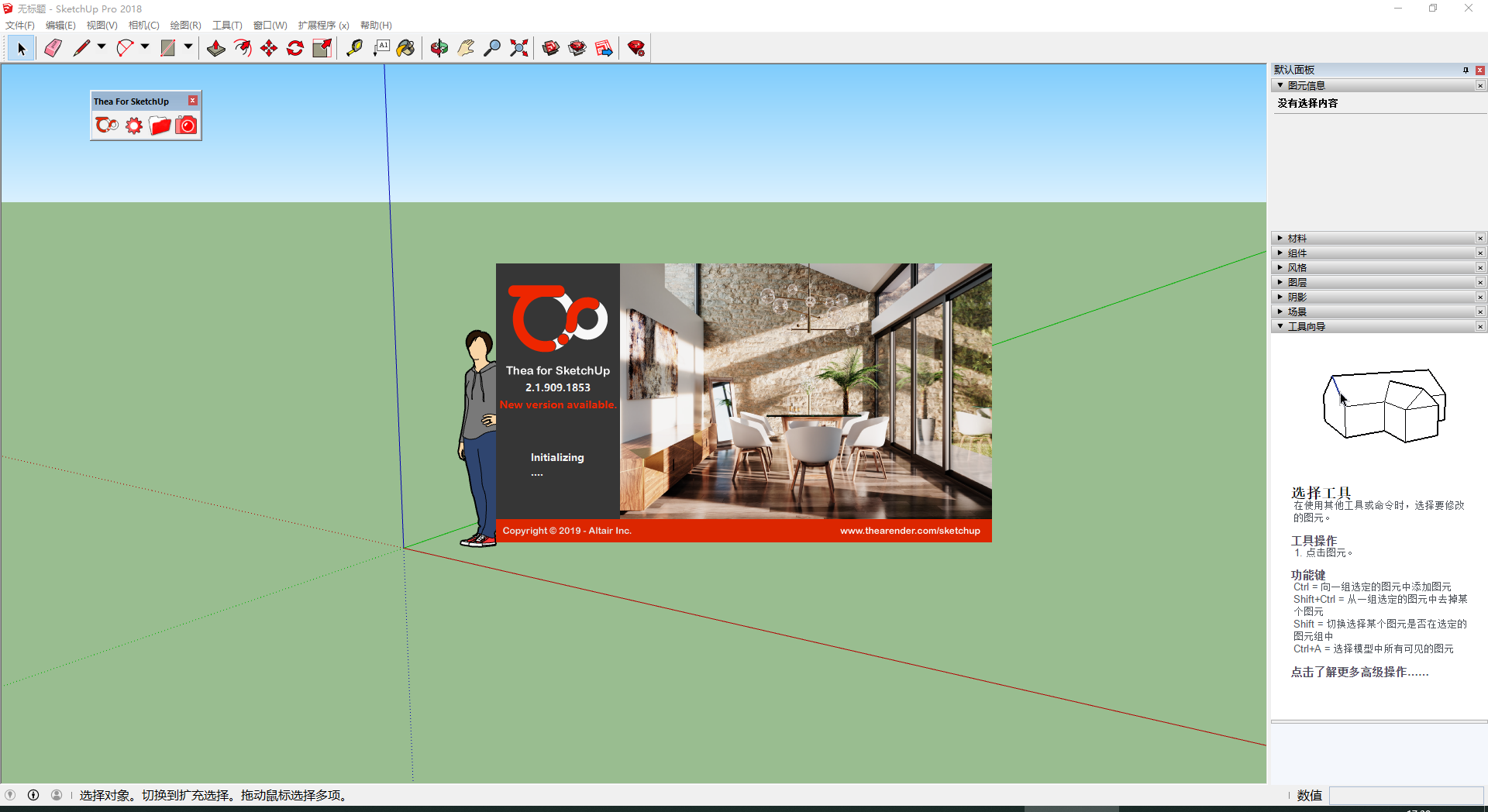Close the 材料 panel section
1488x812 pixels.
[1480, 238]
